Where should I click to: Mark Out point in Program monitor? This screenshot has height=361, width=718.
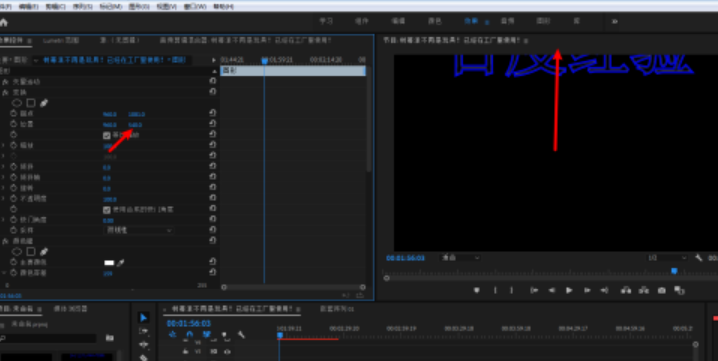click(511, 290)
